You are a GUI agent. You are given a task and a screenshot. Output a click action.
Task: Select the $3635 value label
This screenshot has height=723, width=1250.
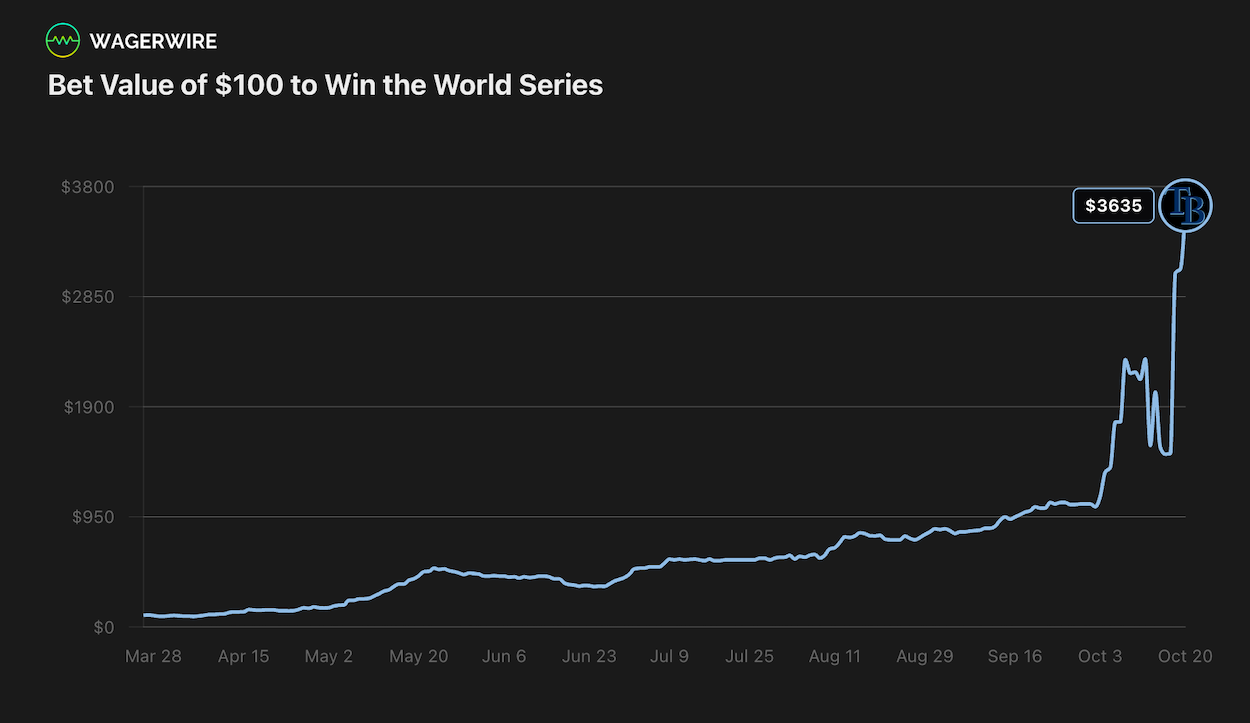(x=1114, y=206)
